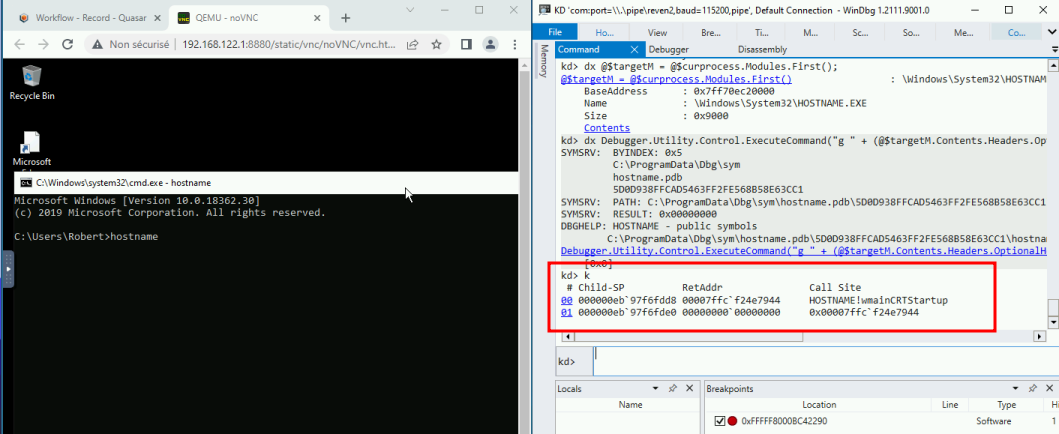Viewport: 1059px width, 434px height.
Task: Open stack frame 00 link
Action: (567, 300)
